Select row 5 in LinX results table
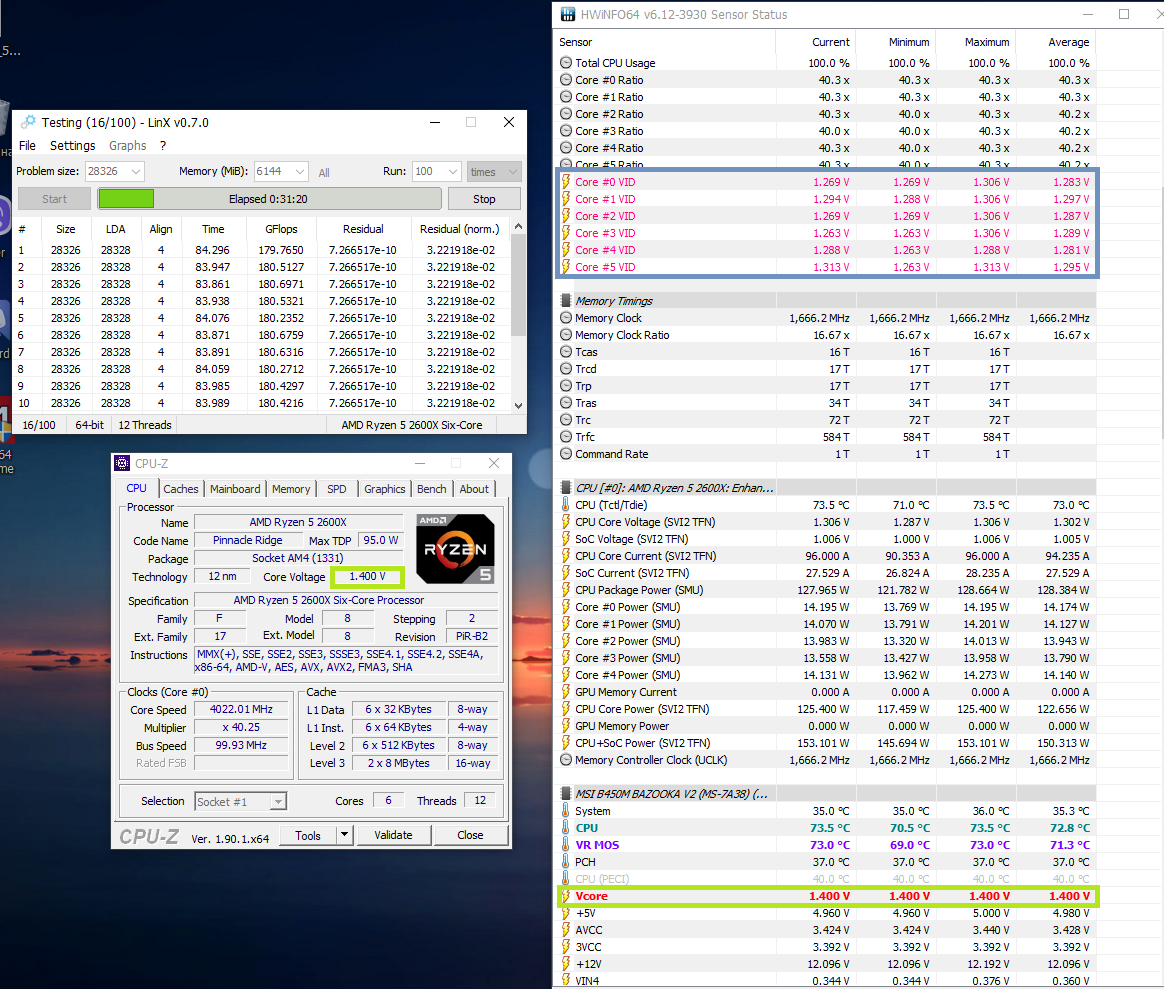 (260, 318)
